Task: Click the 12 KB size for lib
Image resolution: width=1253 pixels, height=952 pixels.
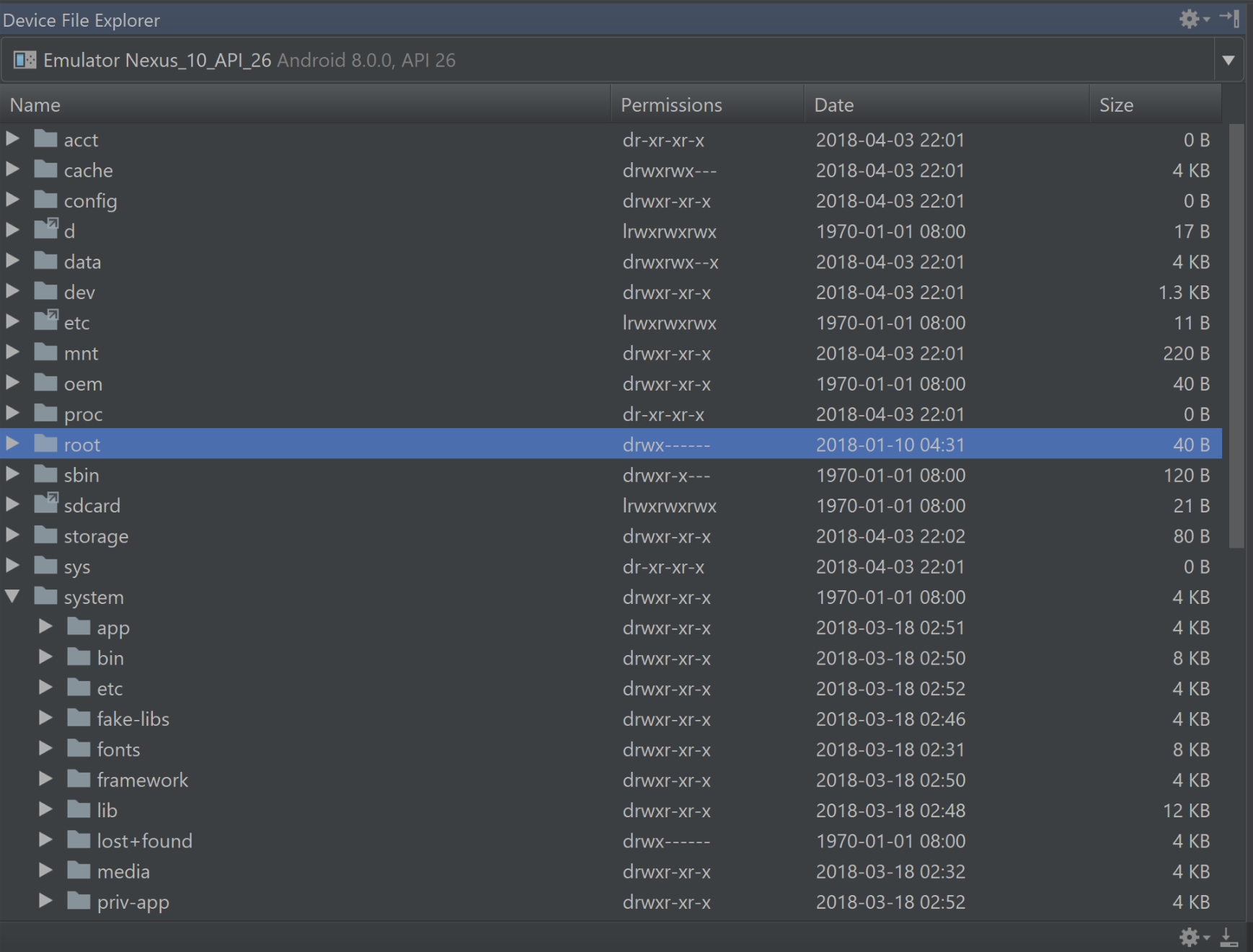Action: pos(1186,810)
